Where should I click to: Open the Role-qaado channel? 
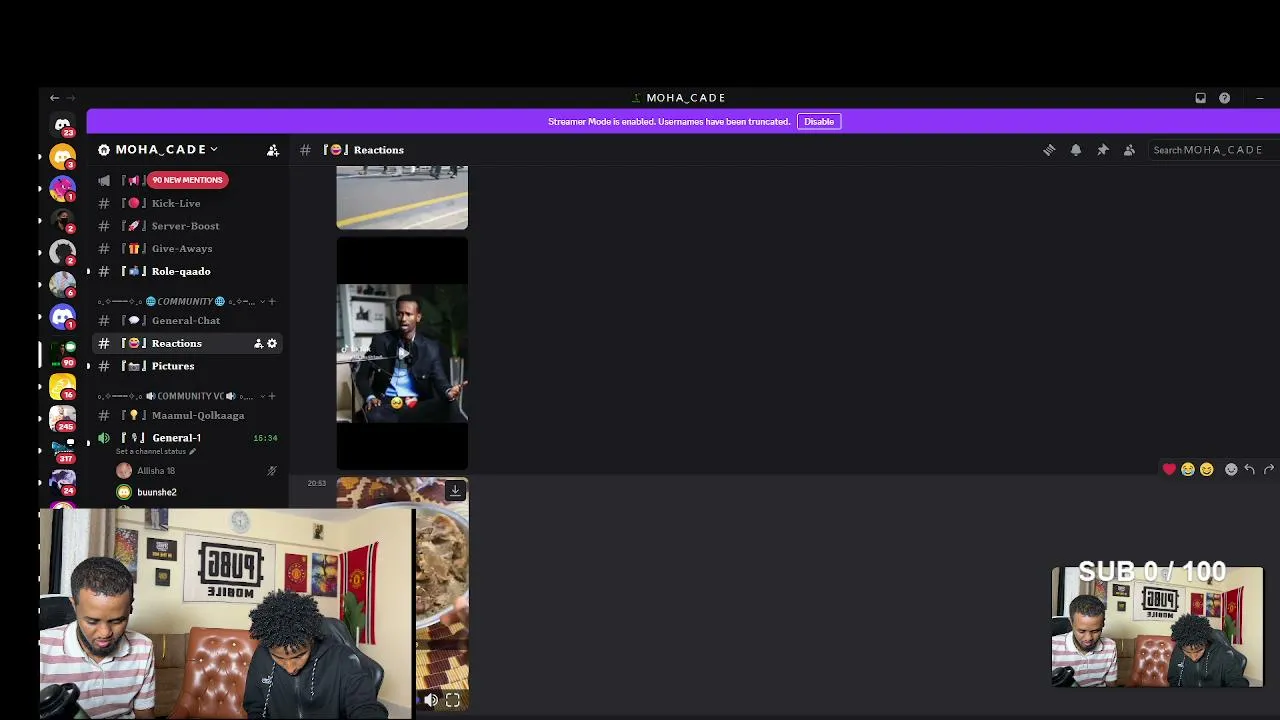188,271
